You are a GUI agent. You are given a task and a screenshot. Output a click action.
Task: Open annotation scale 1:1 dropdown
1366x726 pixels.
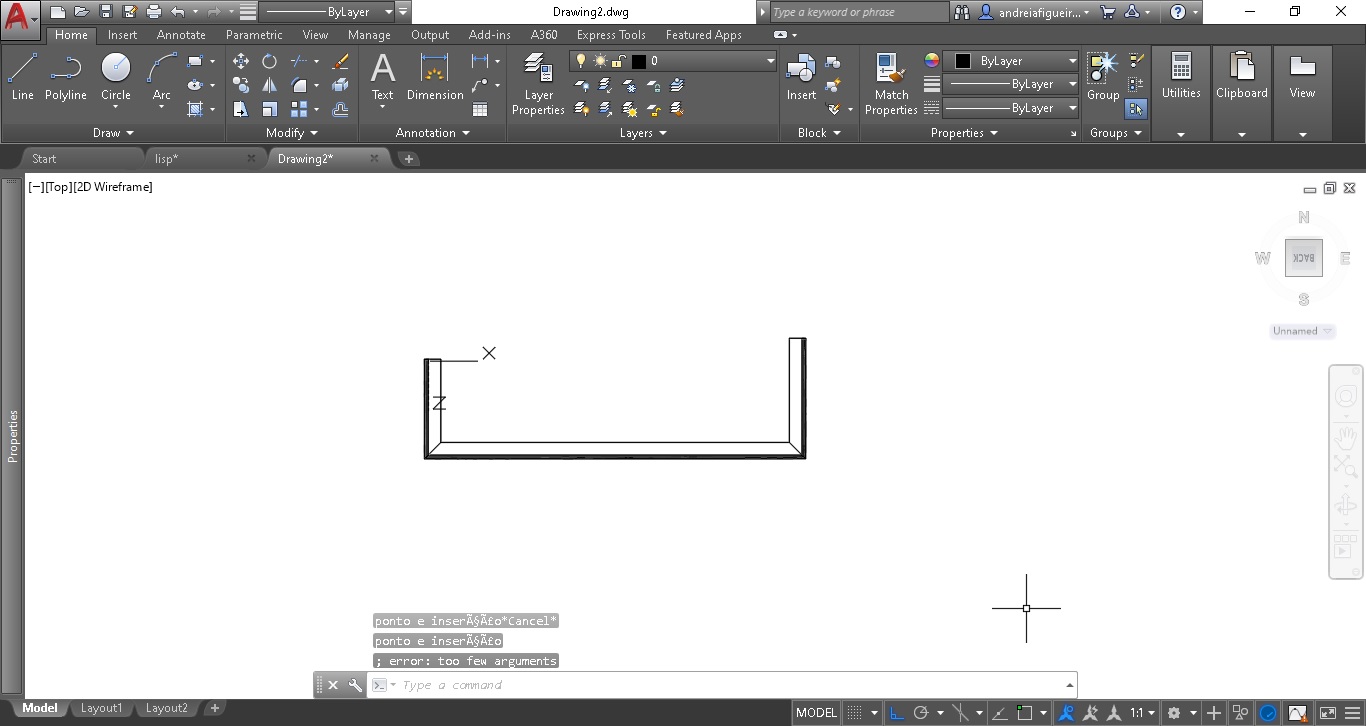pyautogui.click(x=1143, y=713)
